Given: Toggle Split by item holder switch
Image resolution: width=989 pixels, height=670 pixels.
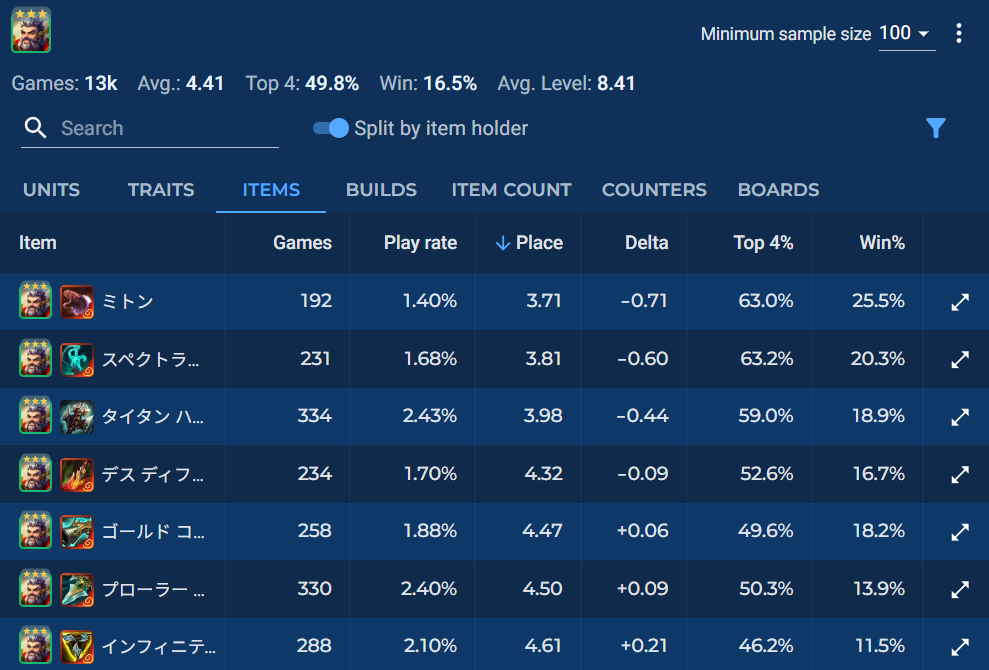Looking at the screenshot, I should click(x=331, y=128).
